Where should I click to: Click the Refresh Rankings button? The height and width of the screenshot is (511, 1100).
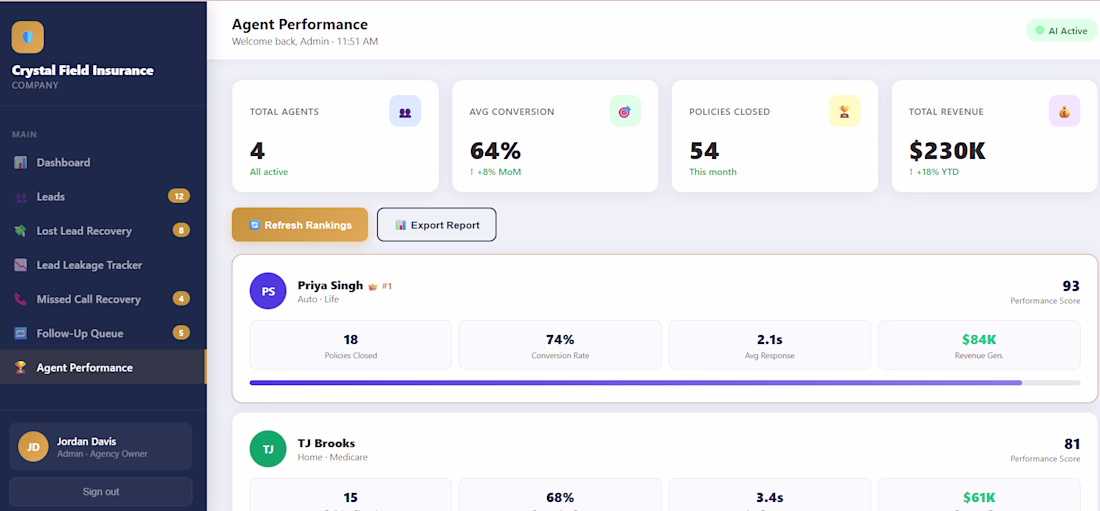[300, 225]
